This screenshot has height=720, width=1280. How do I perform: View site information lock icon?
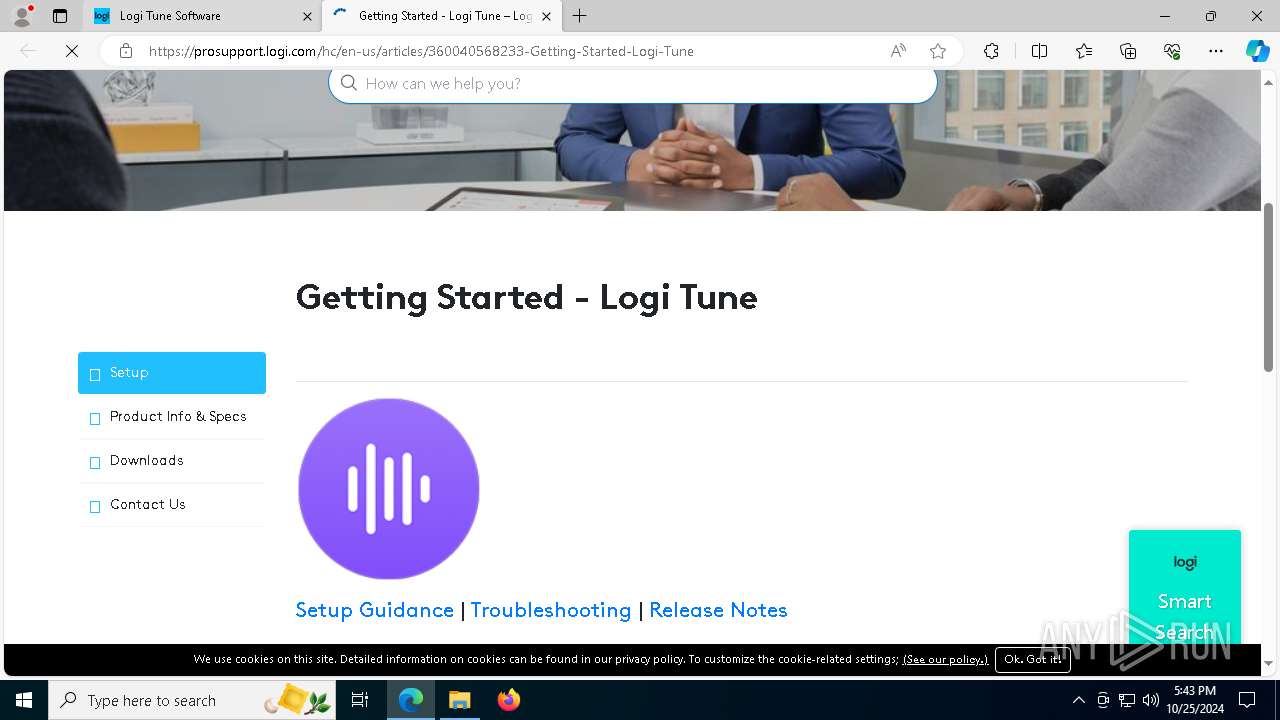(x=125, y=51)
